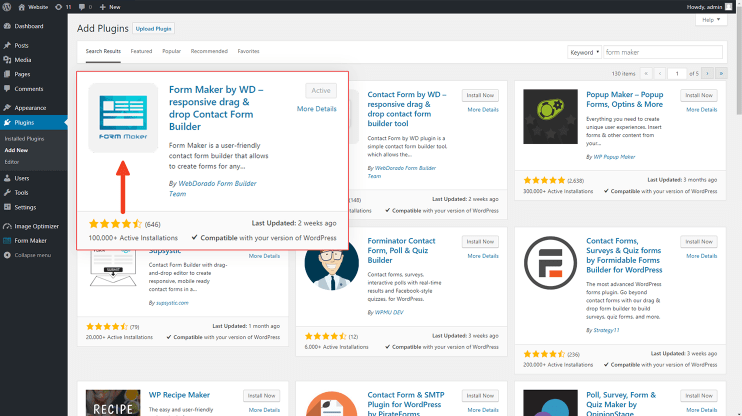Open Popup Maker title link
This screenshot has width=742, height=416.
[x=625, y=99]
